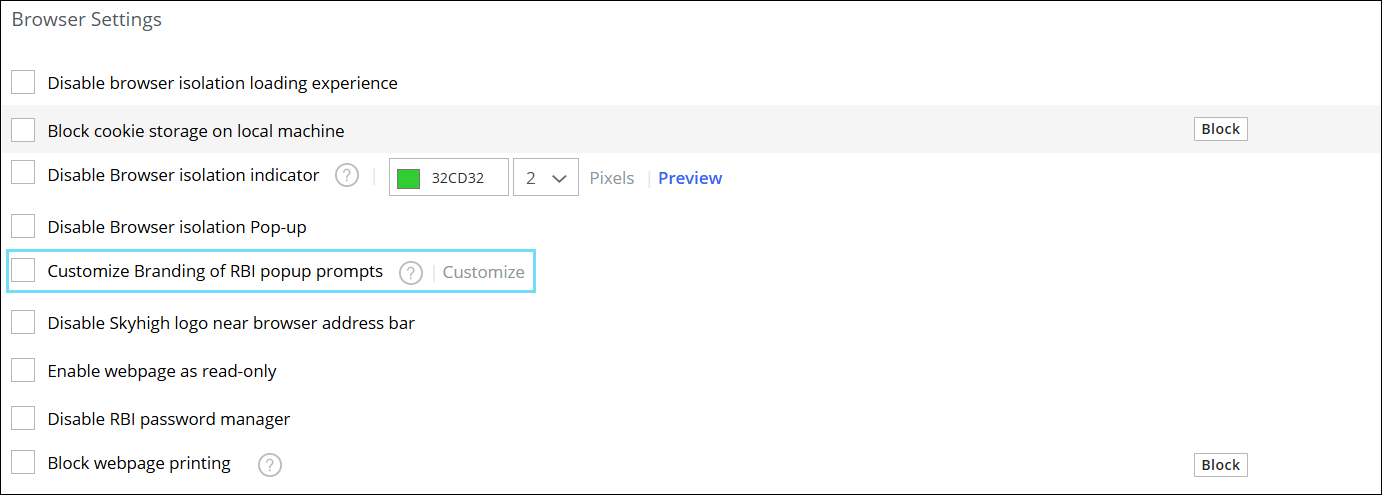Check Disable RBI password manager box
Image resolution: width=1382 pixels, height=495 pixels.
[x=23, y=419]
